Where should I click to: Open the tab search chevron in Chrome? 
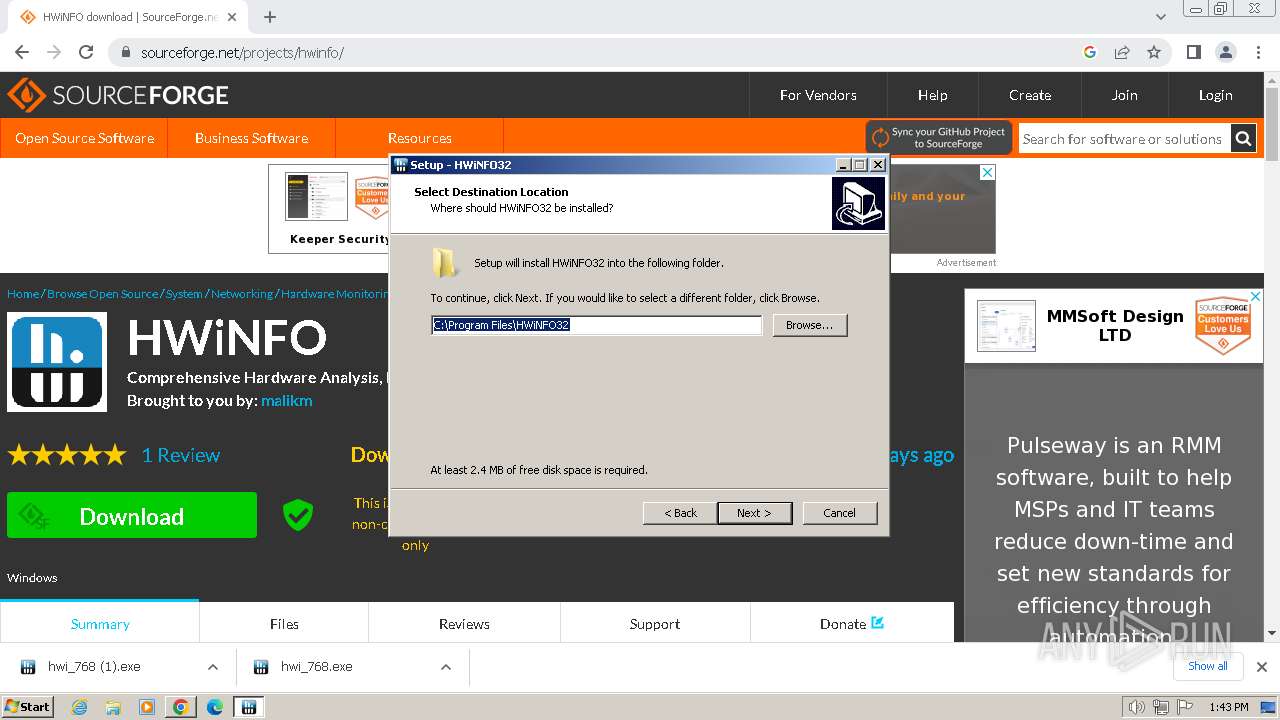coord(1161,17)
